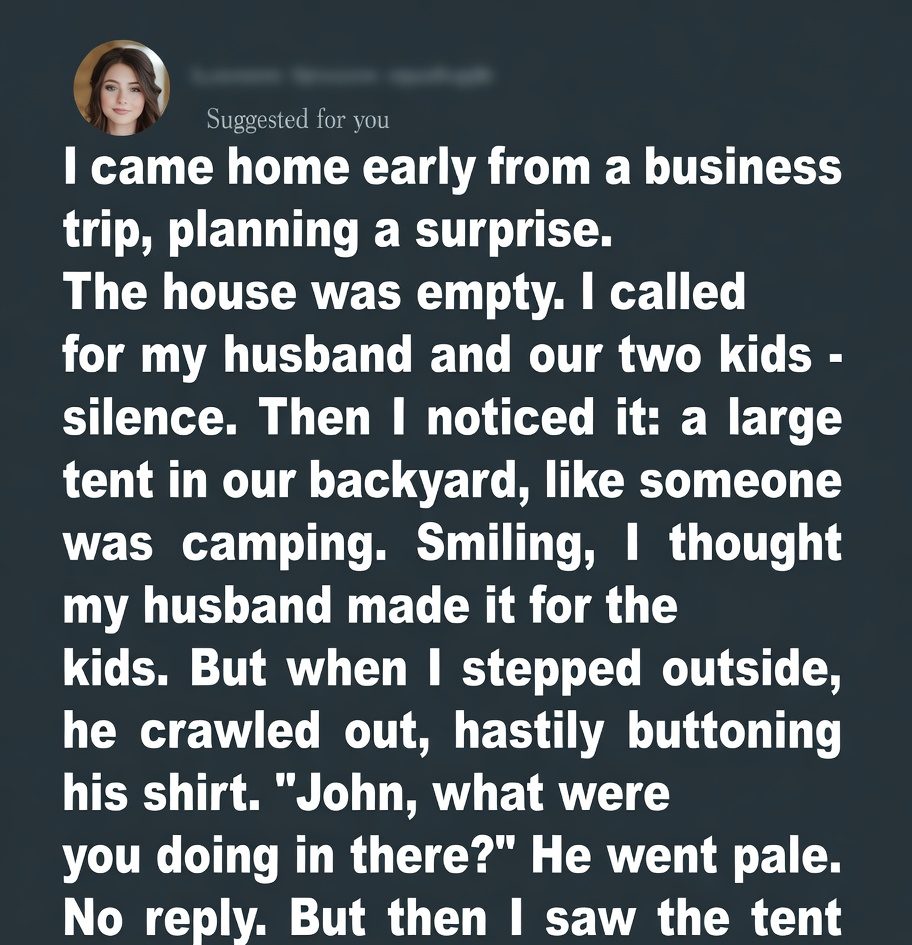Click the line "tent in our backyard, like someone"
912x945 pixels.
[452, 481]
